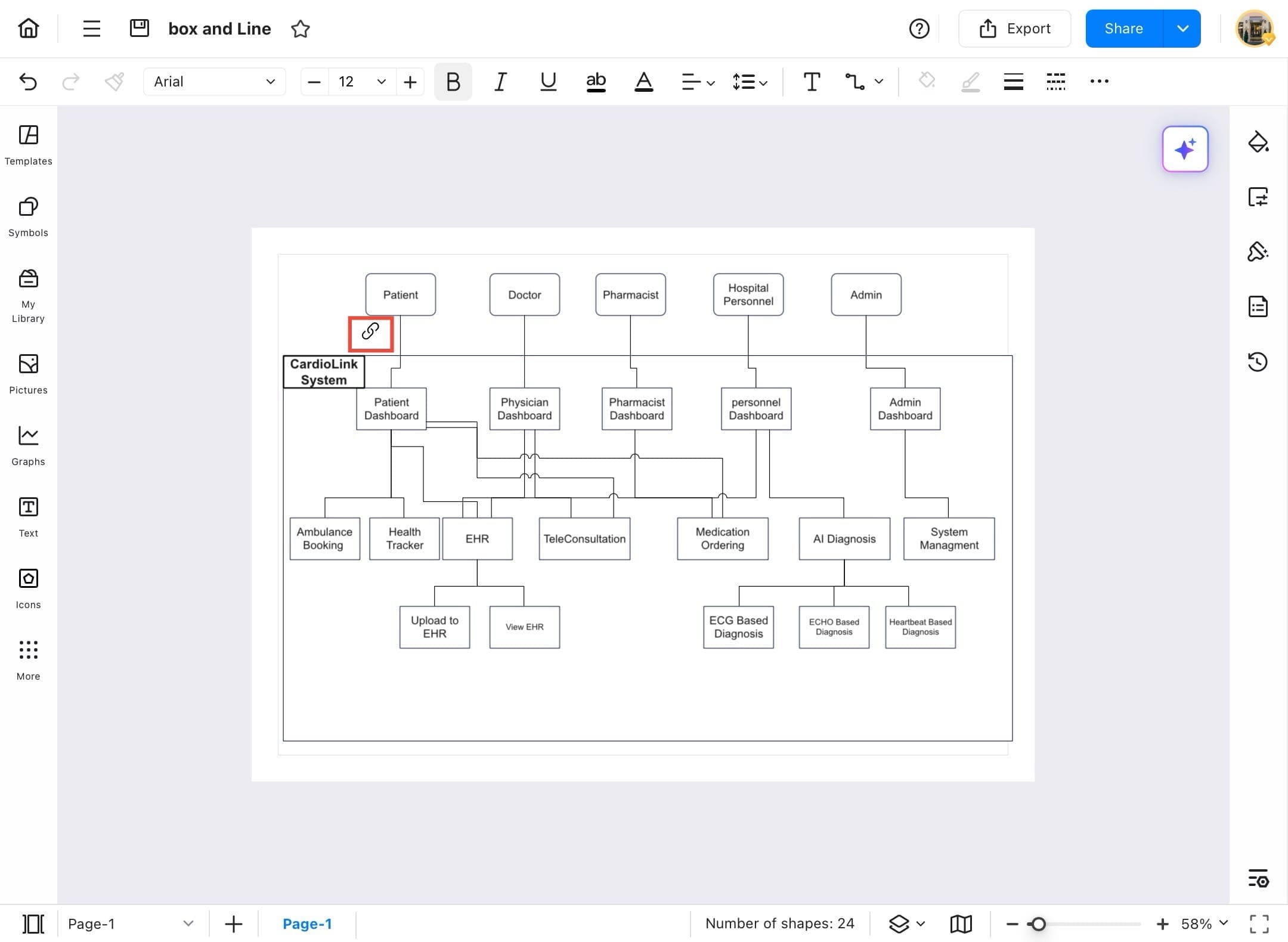Open the line color brush tool
Screen dimensions: 1288x942
coord(971,82)
